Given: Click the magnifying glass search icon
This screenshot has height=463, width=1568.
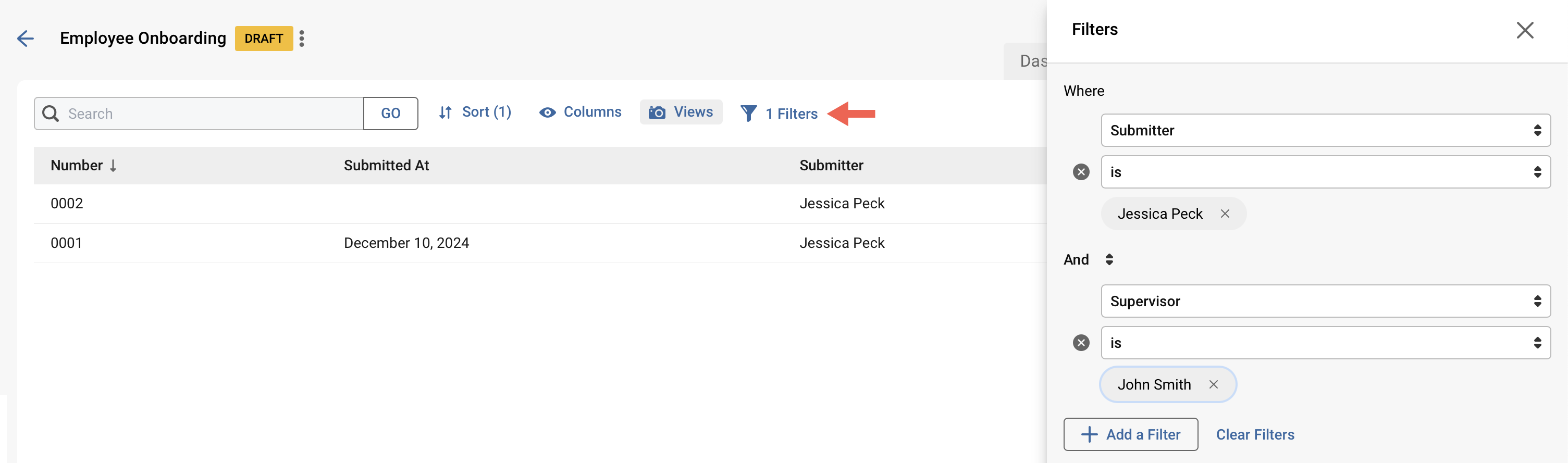Looking at the screenshot, I should (x=51, y=114).
